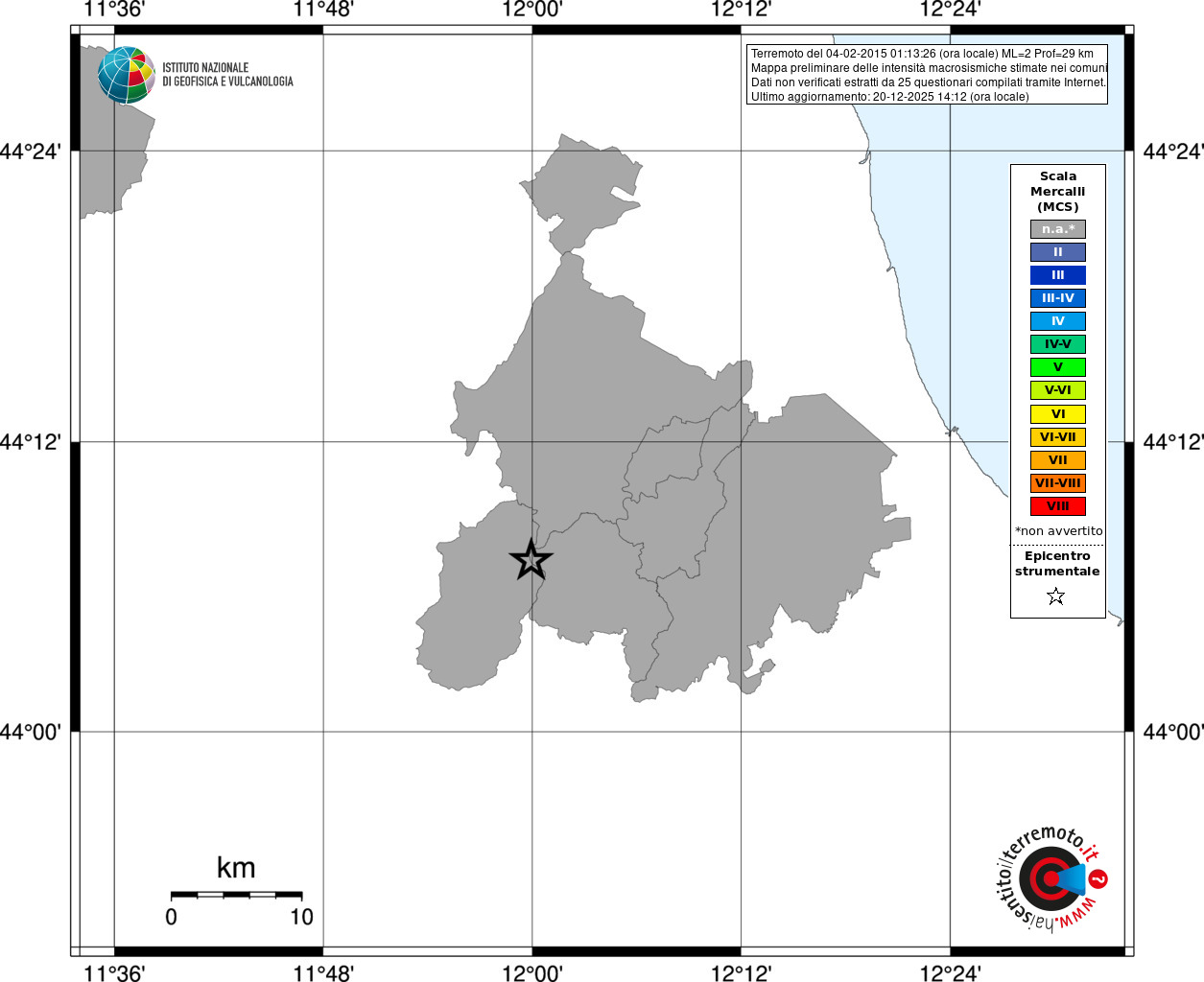This screenshot has width=1204, height=982.
Task: Click the 12°00' top longitude label
Action: pos(532,10)
